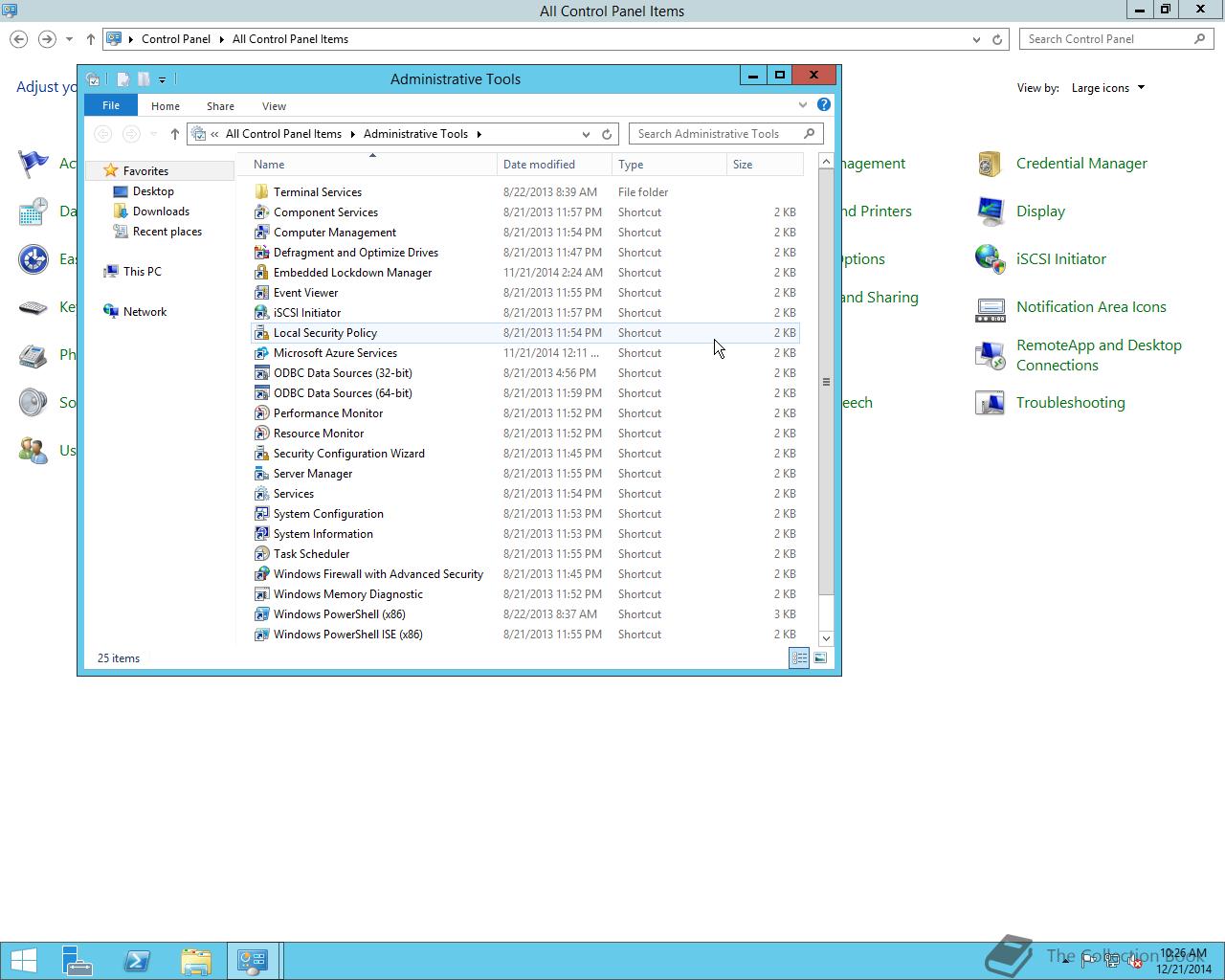Open the iSCSI Initiator link in Control Panel
Screen dimensions: 1225x980
[x=1060, y=259]
